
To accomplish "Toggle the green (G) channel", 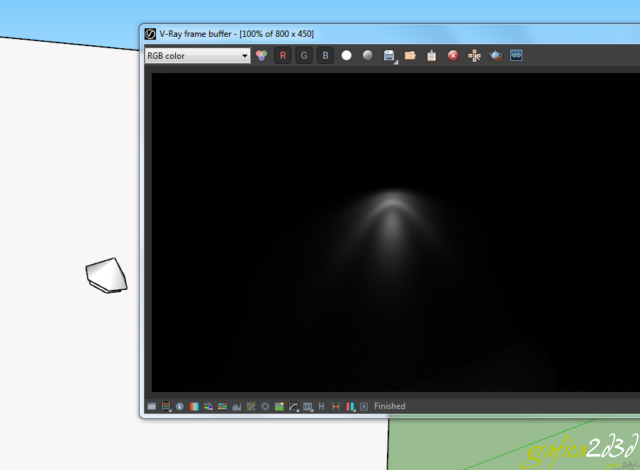I will pos(304,55).
